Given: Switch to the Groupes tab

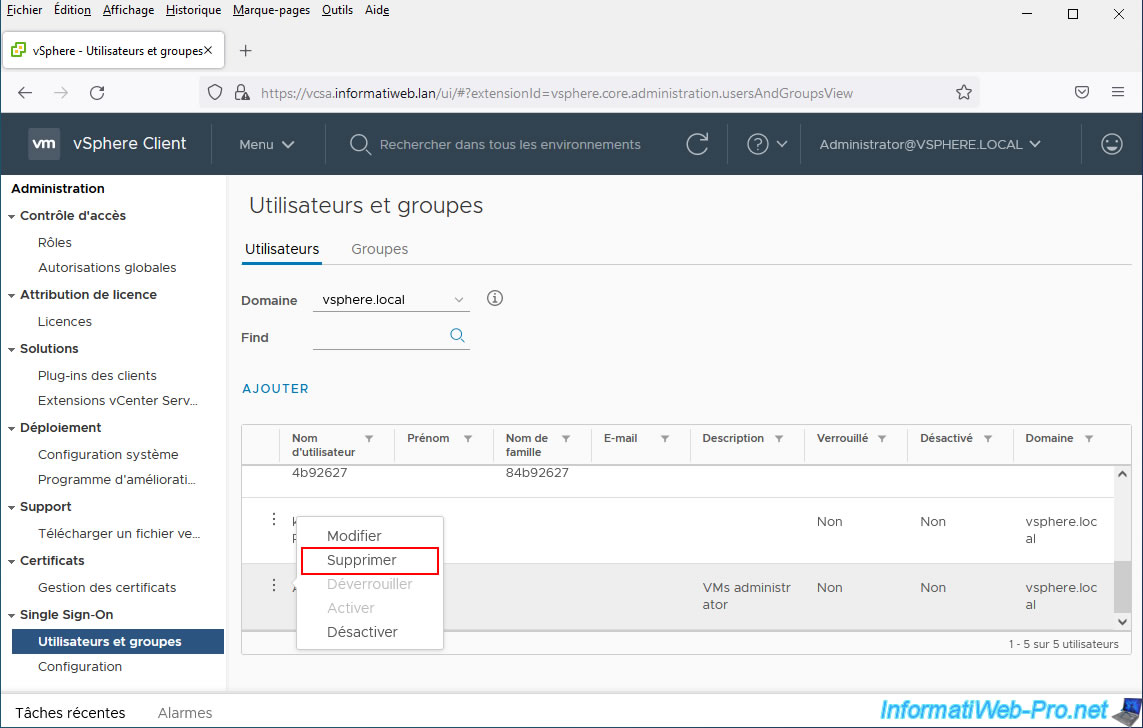Looking at the screenshot, I should (379, 248).
